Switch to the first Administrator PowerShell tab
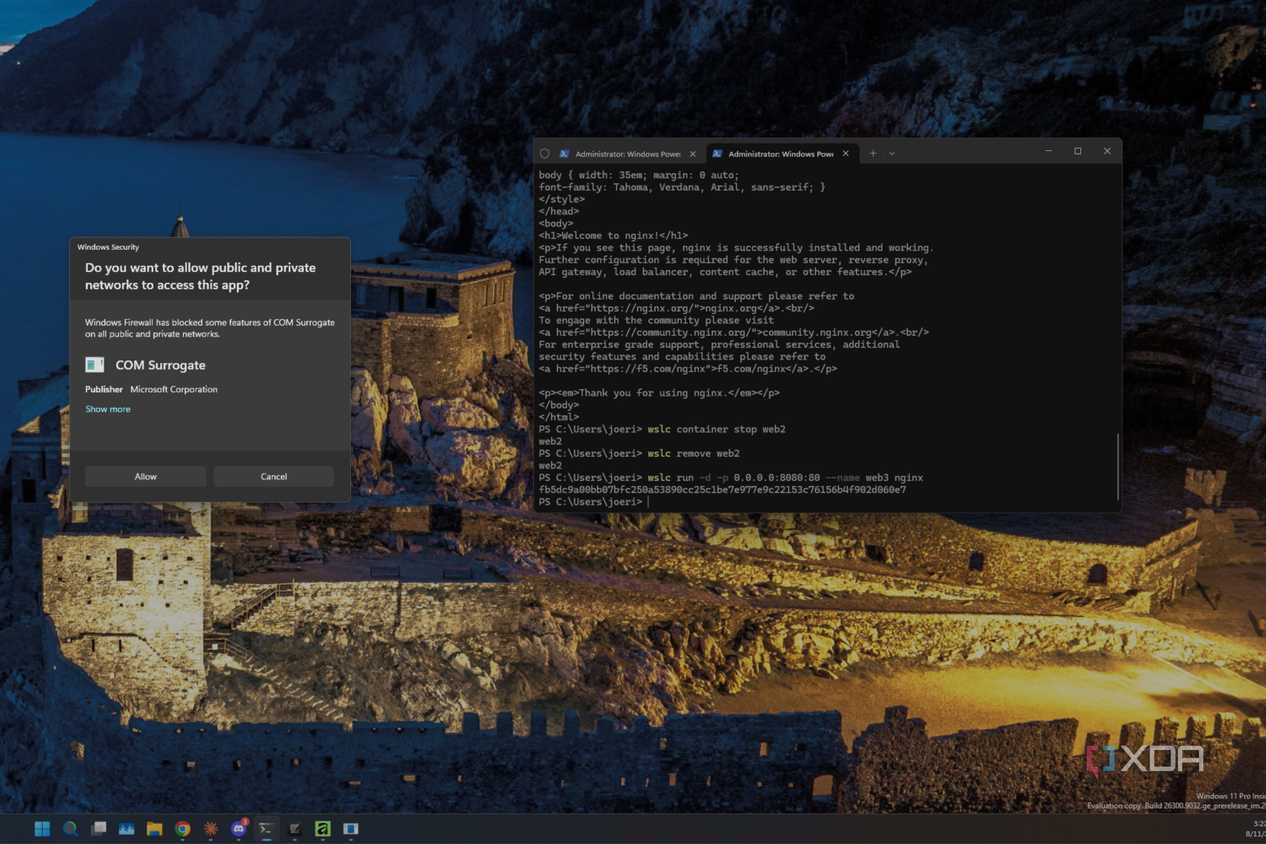This screenshot has height=844, width=1266. [x=628, y=154]
